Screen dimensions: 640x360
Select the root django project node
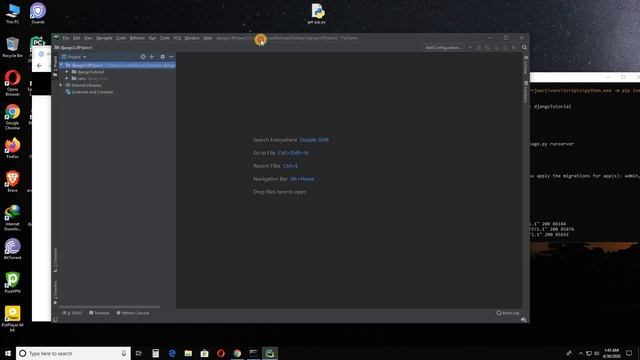point(118,65)
